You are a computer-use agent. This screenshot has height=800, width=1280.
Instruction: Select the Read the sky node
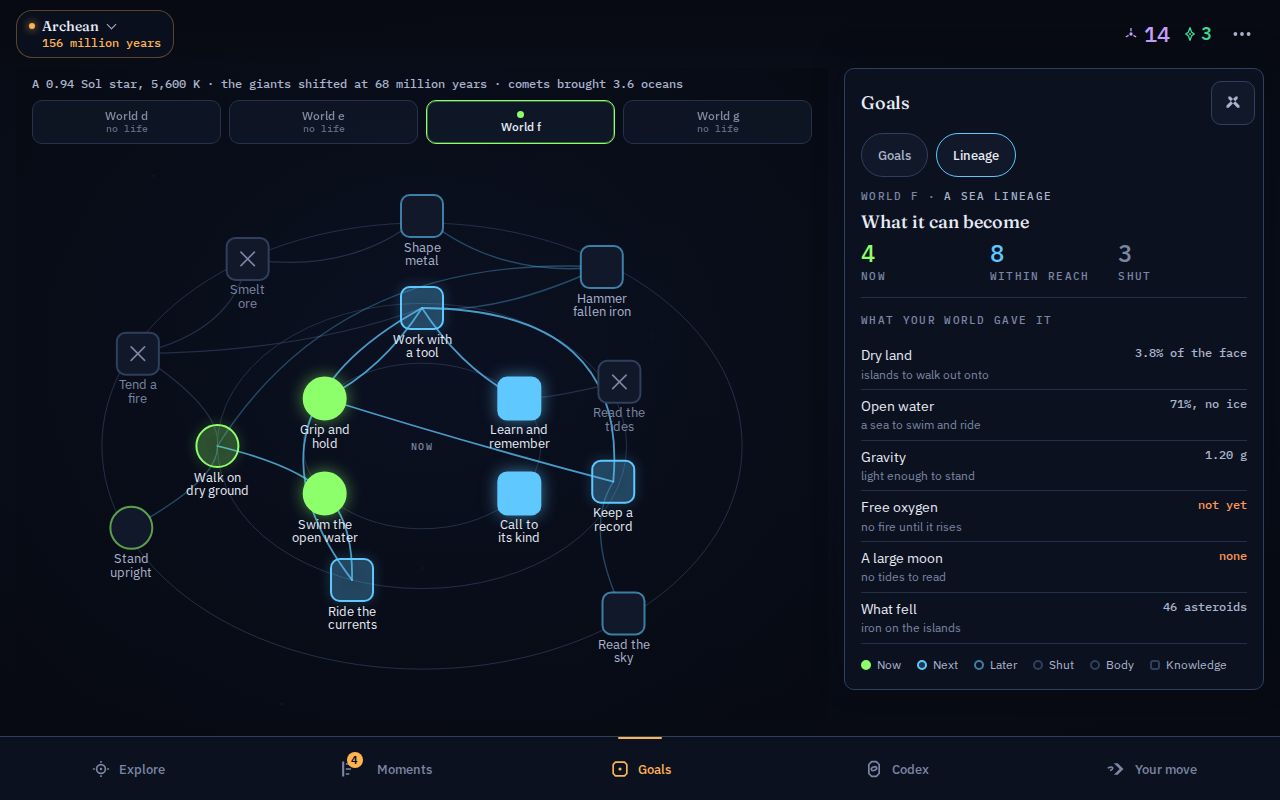click(623, 613)
